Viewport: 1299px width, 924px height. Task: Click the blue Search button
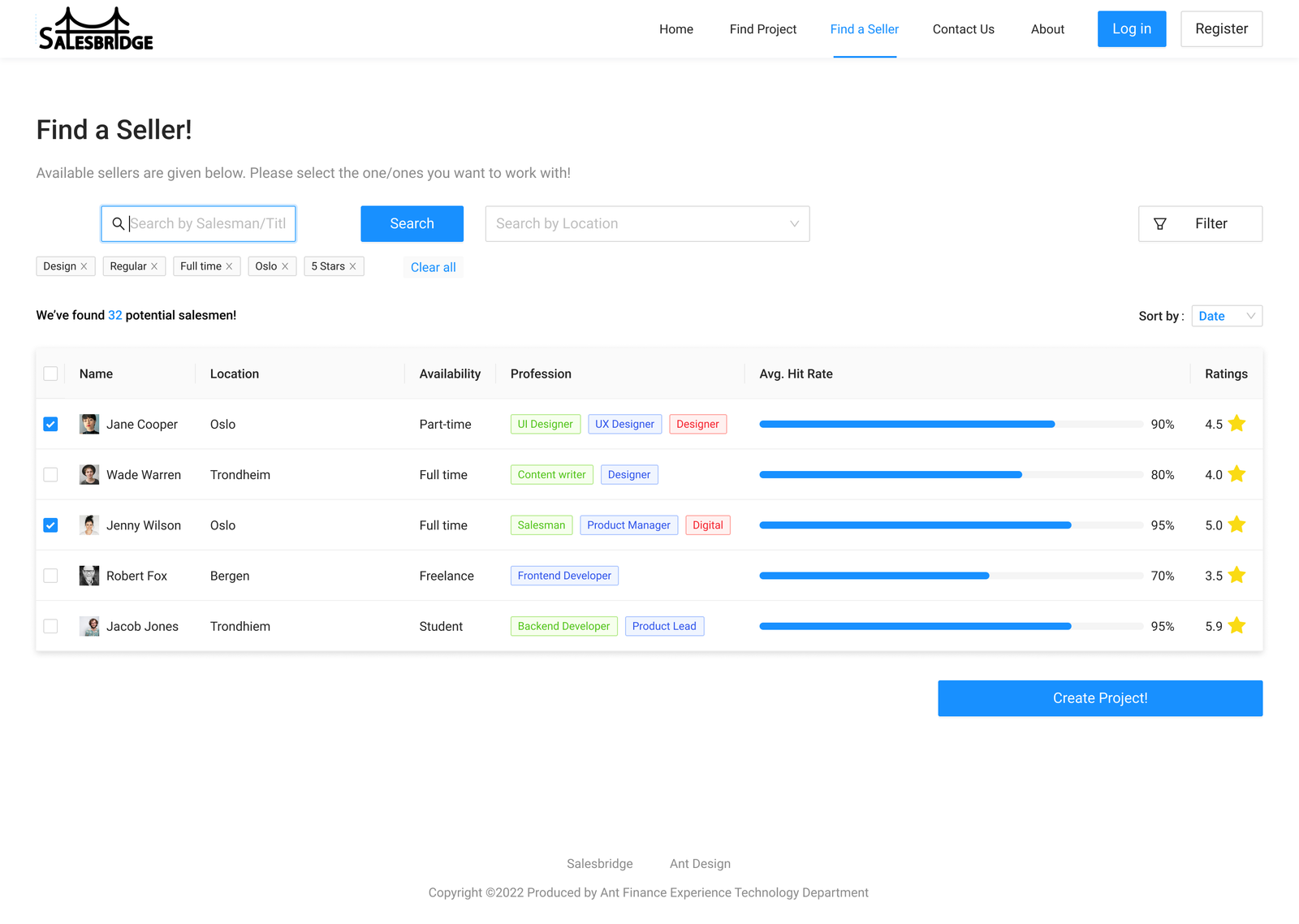(412, 223)
